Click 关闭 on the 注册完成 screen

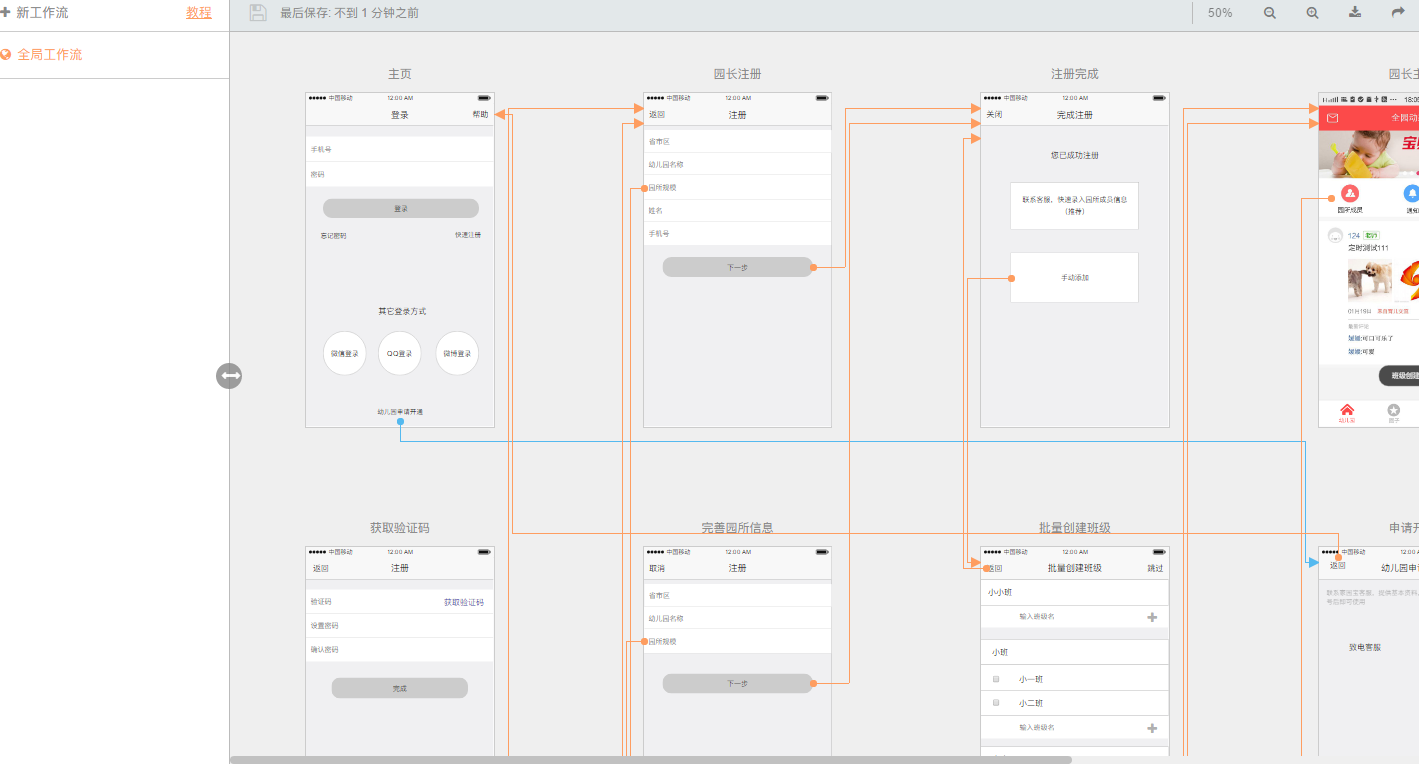994,115
